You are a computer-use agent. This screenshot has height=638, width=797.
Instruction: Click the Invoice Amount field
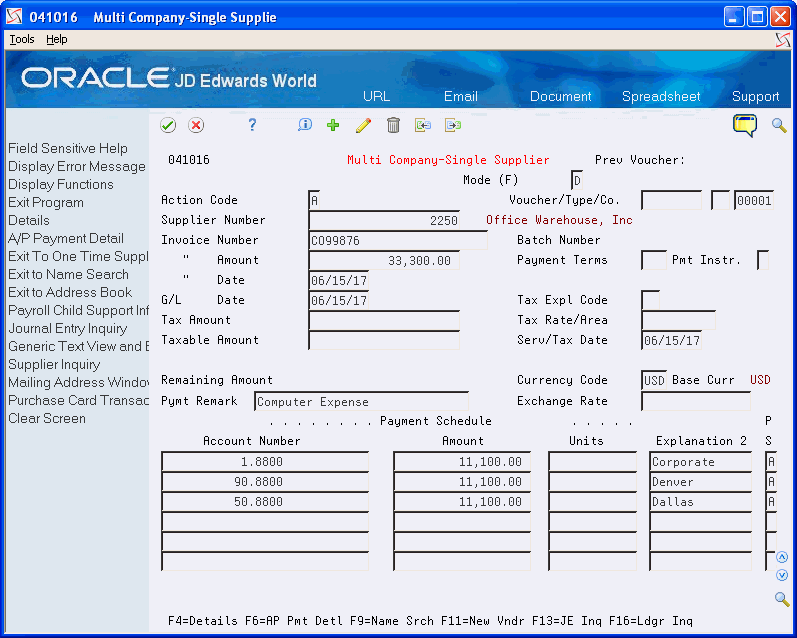click(x=384, y=260)
